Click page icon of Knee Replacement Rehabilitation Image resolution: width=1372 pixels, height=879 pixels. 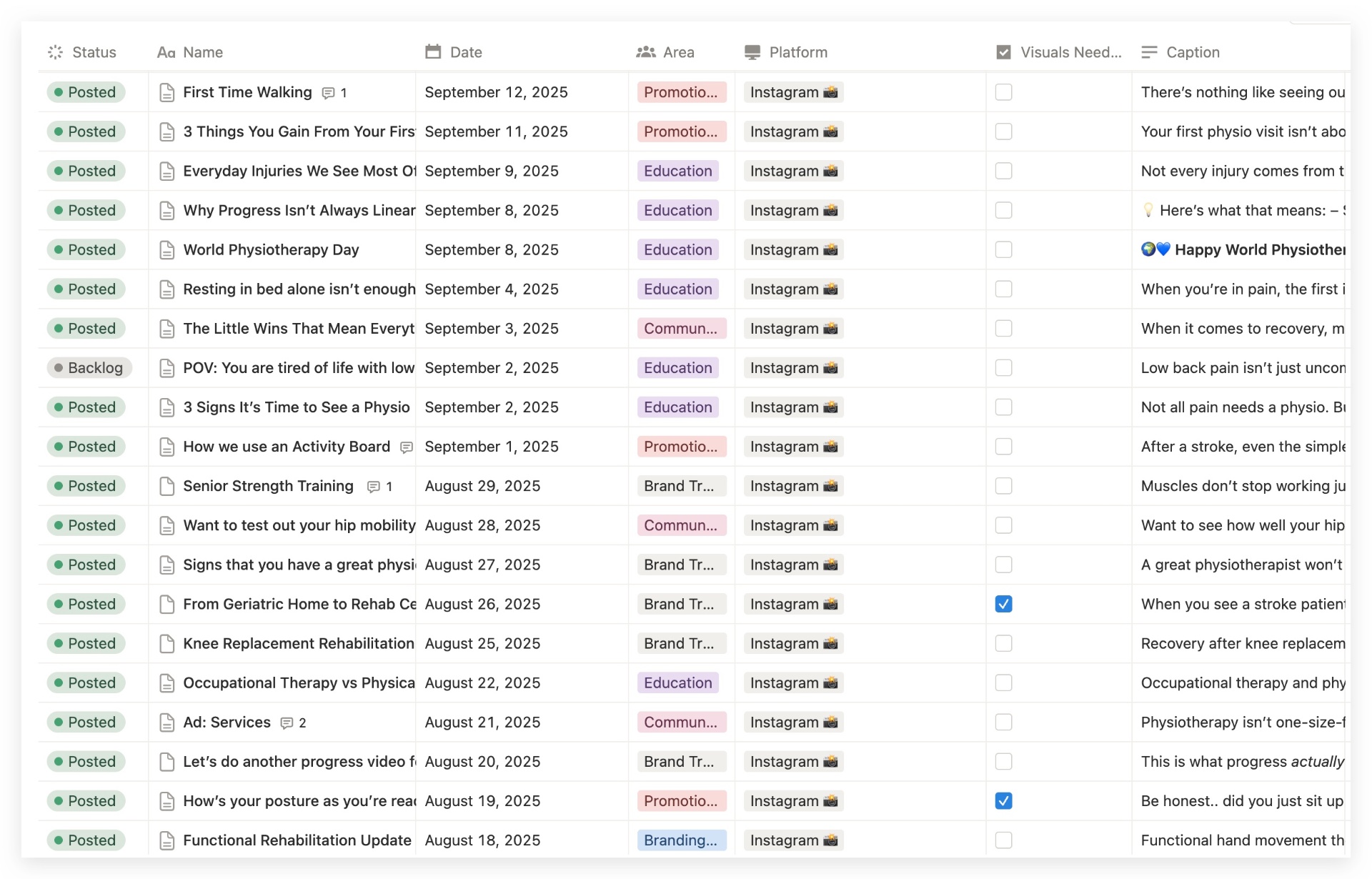[167, 644]
